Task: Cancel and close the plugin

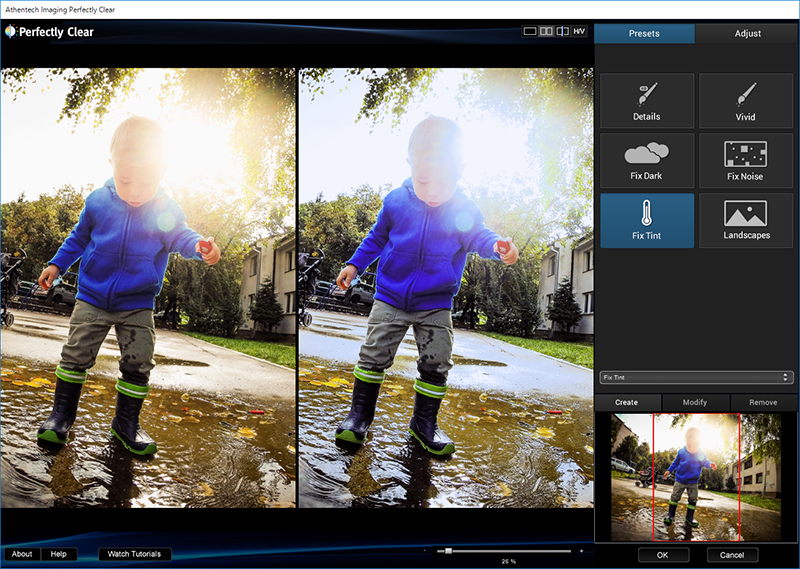Action: pos(732,555)
